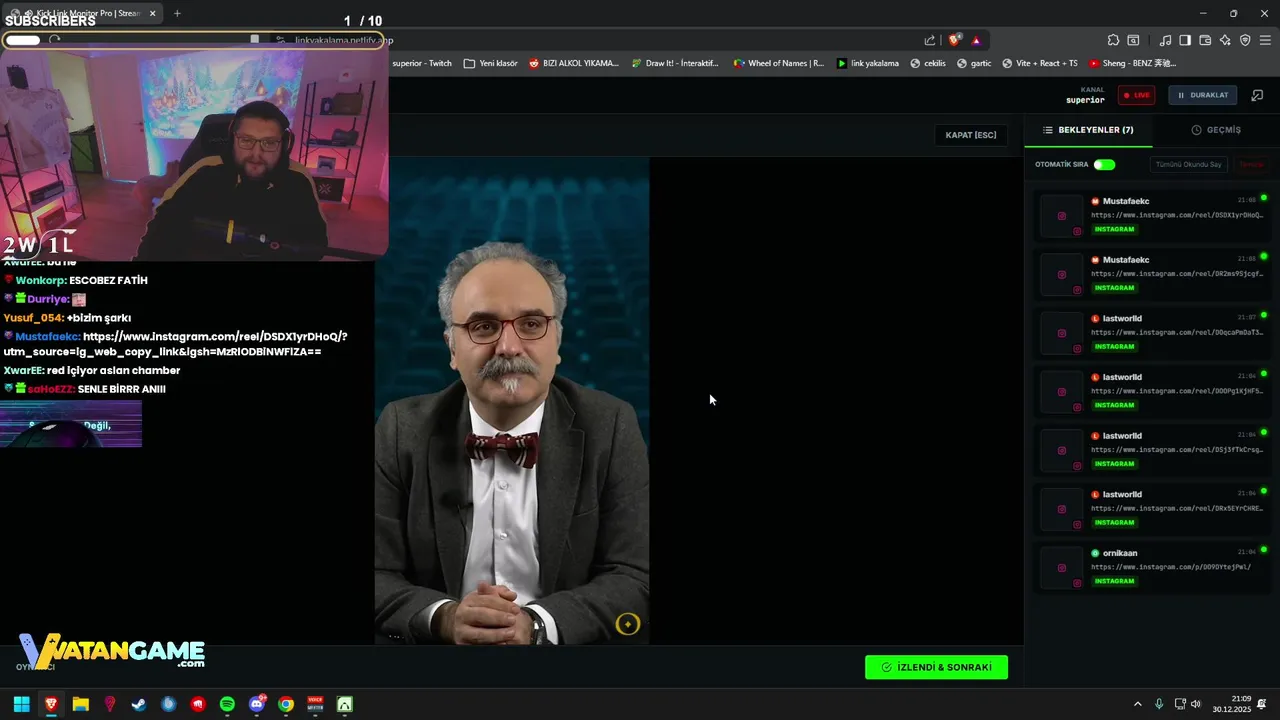Show hidden system tray icons chevron
Viewport: 1280px width, 720px height.
(1137, 704)
